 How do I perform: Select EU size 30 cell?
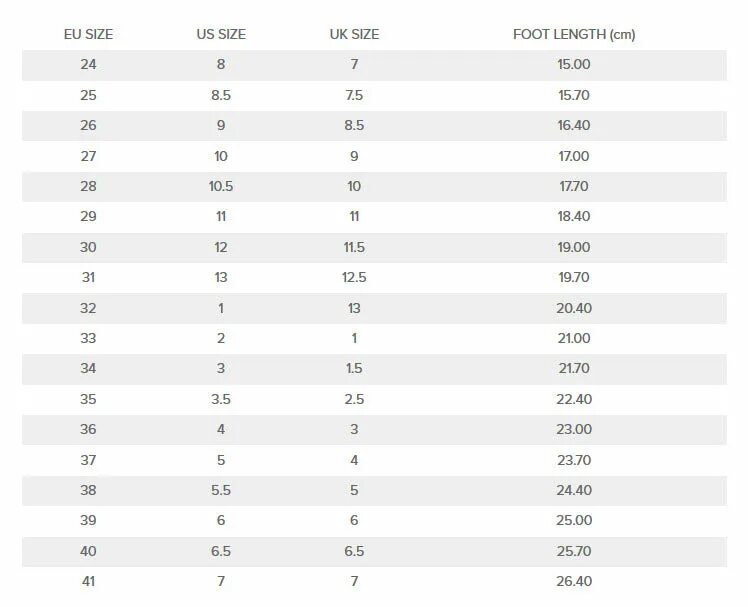pyautogui.click(x=88, y=247)
